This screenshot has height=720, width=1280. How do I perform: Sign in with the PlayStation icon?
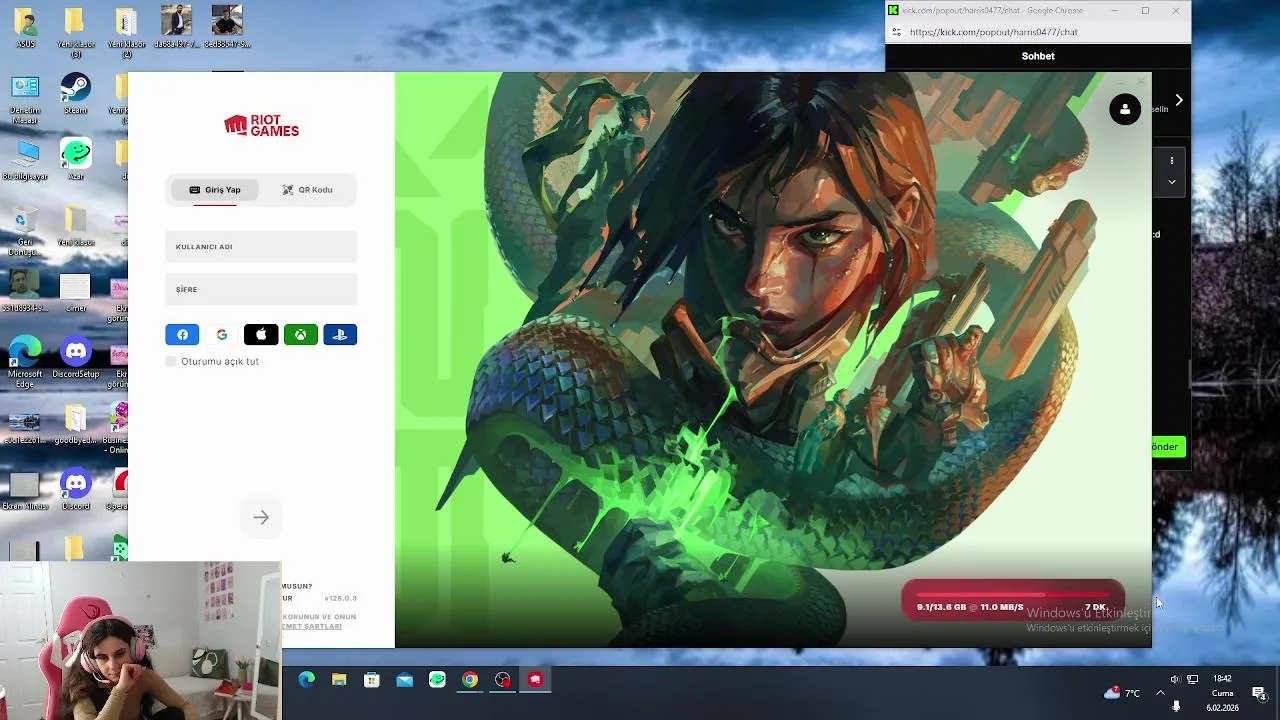340,335
